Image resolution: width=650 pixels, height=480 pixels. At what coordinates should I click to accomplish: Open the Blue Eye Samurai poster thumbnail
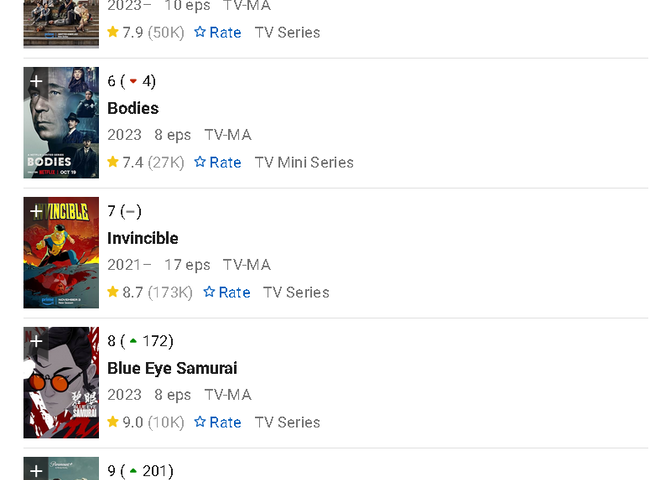(61, 383)
